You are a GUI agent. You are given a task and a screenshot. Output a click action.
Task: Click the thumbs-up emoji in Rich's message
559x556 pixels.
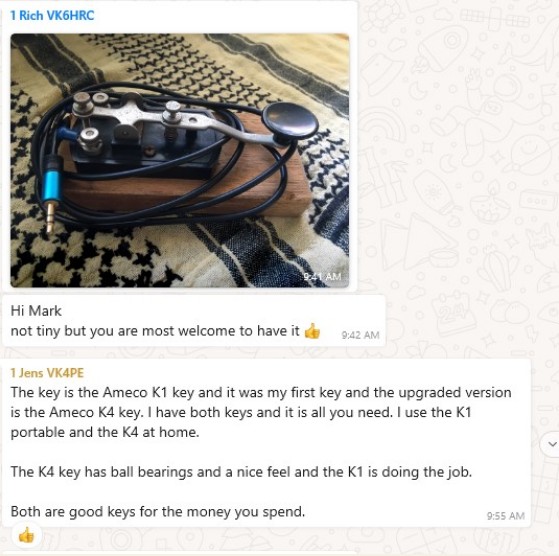click(312, 331)
